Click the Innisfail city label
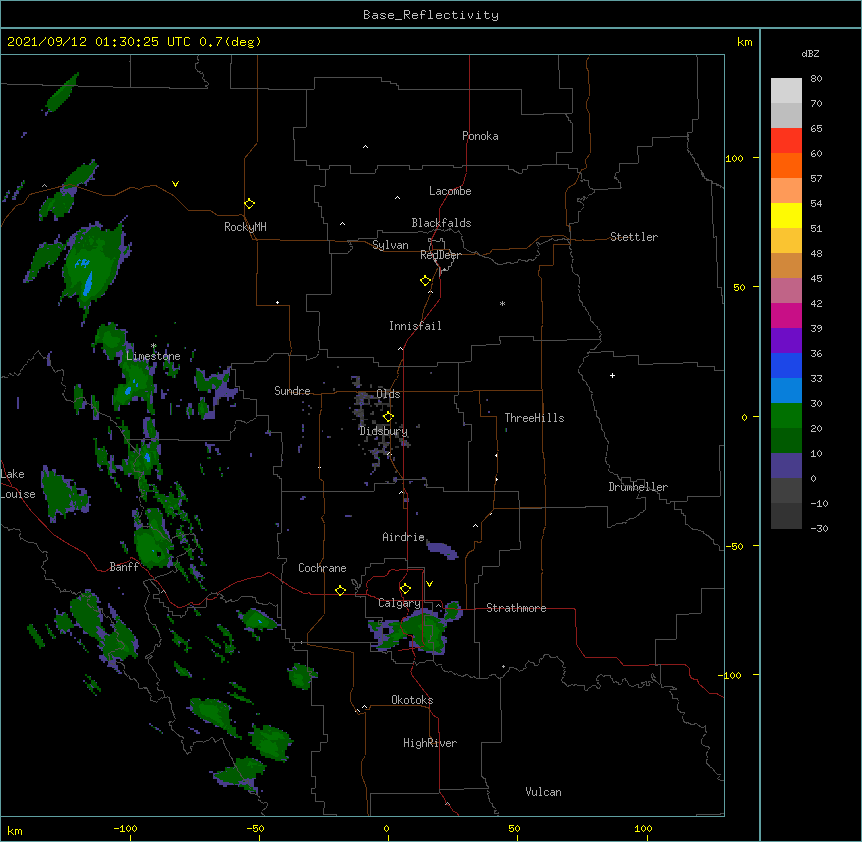862x842 pixels. coord(415,326)
